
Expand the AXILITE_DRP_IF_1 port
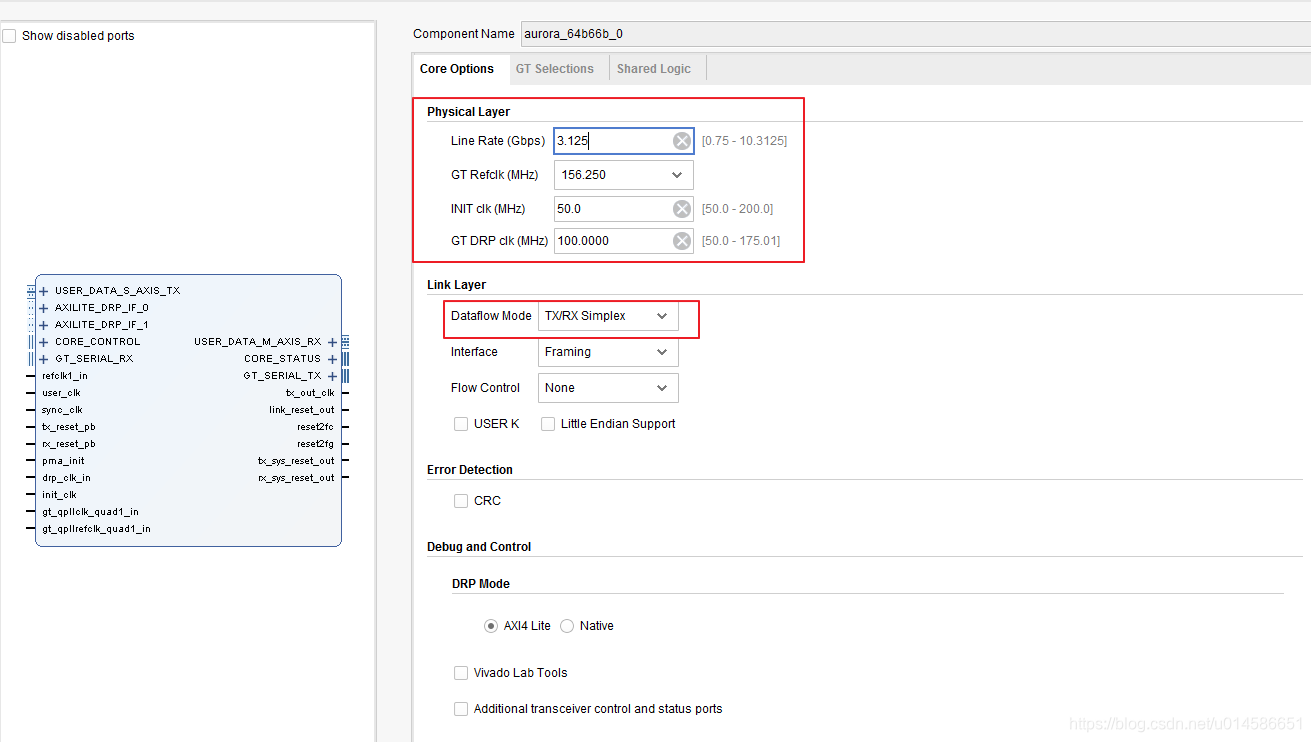[44, 325]
